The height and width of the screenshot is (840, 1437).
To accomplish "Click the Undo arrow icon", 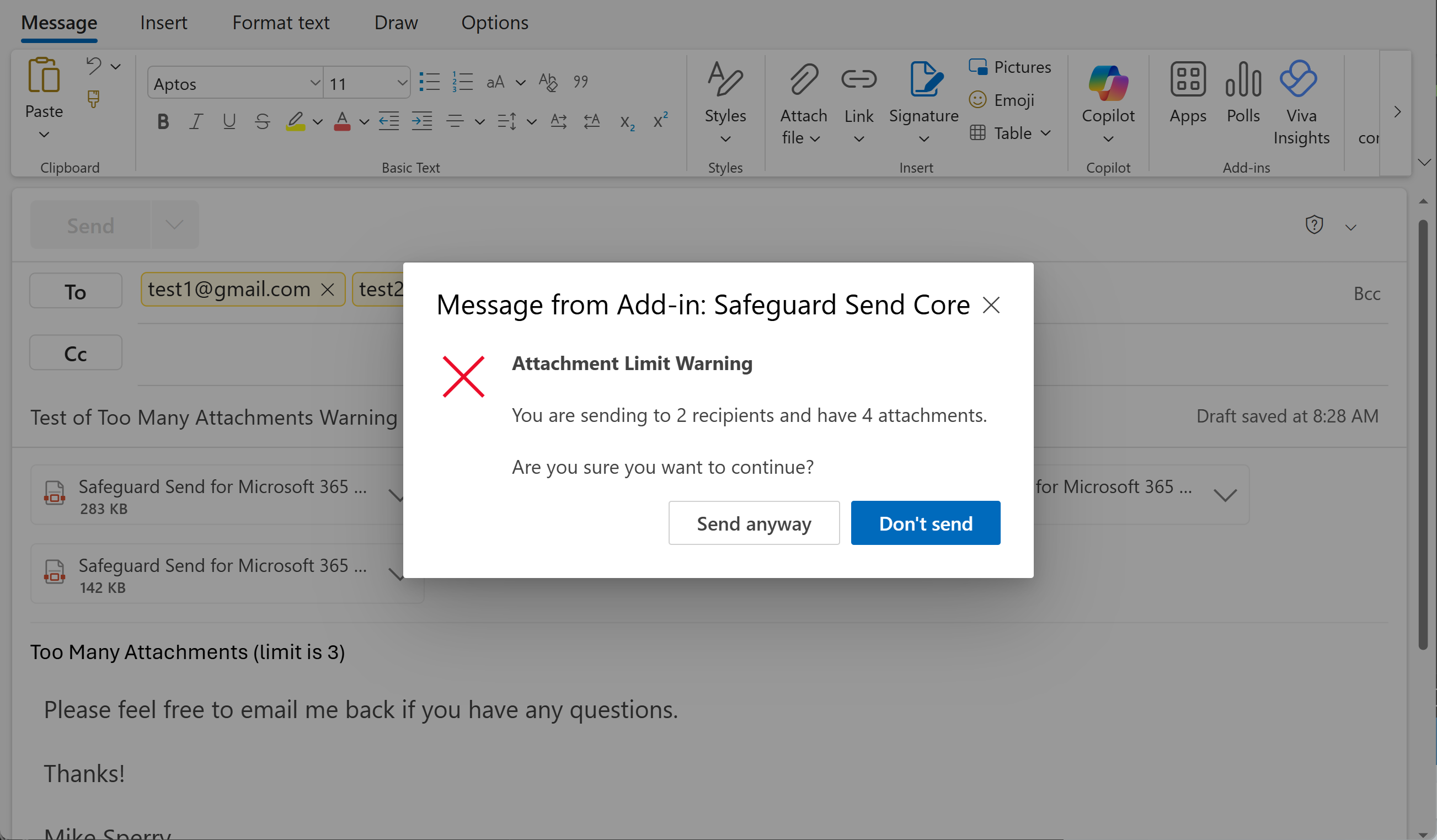I will point(94,66).
